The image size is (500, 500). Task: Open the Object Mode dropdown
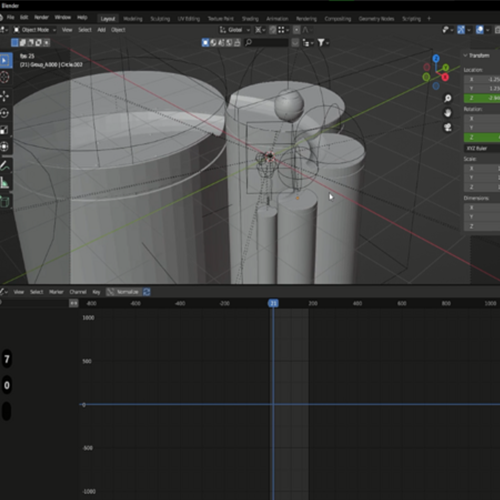coord(35,30)
